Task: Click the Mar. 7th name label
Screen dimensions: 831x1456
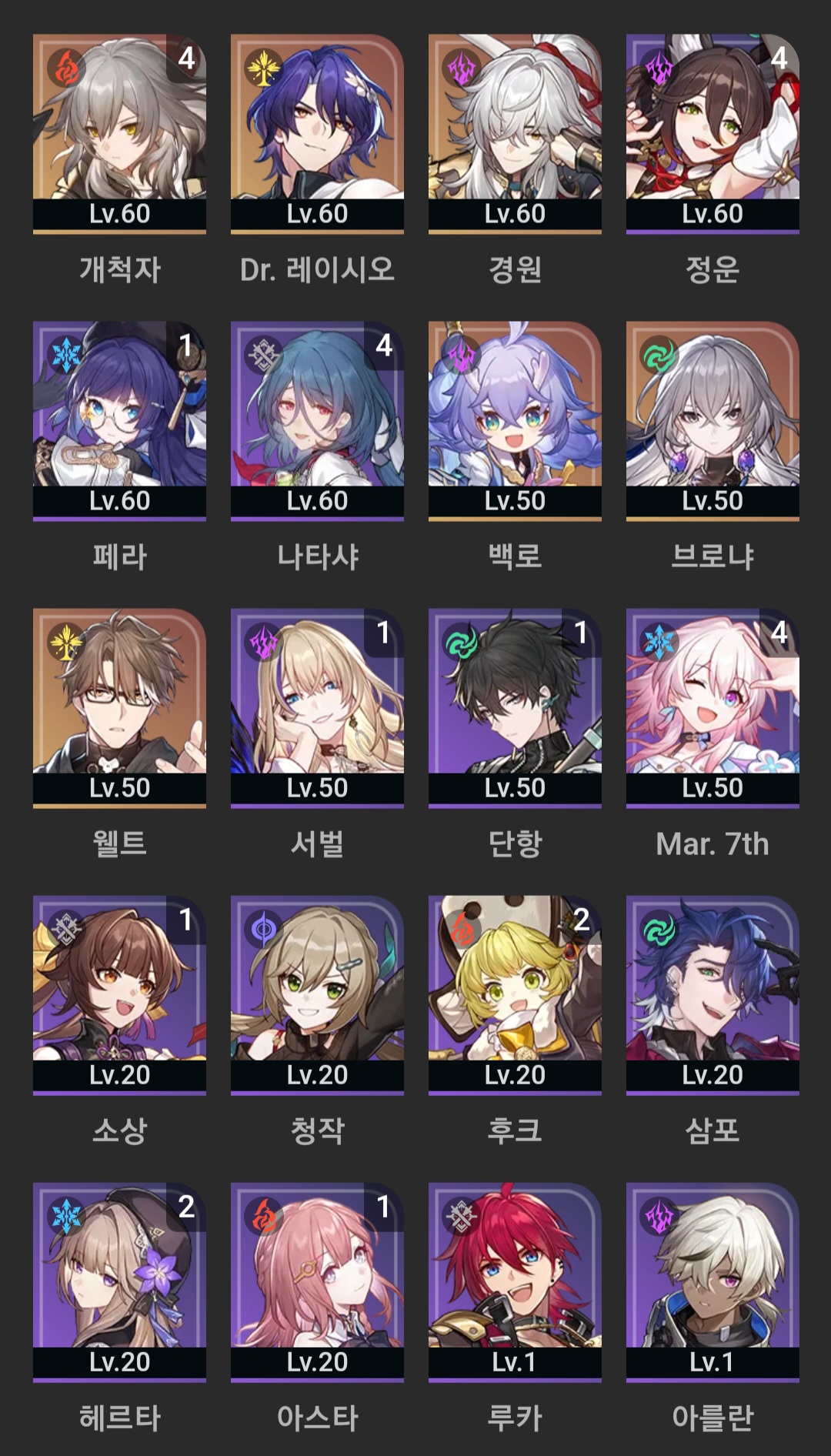Action: tap(713, 844)
